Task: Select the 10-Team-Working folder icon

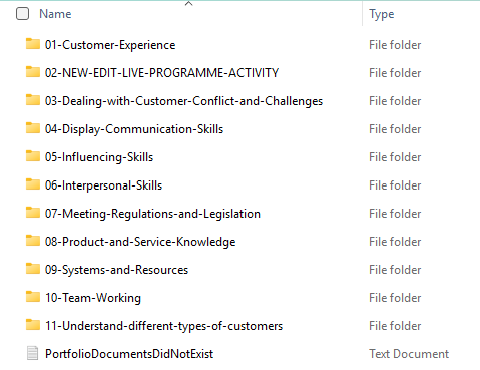Action: click(33, 297)
